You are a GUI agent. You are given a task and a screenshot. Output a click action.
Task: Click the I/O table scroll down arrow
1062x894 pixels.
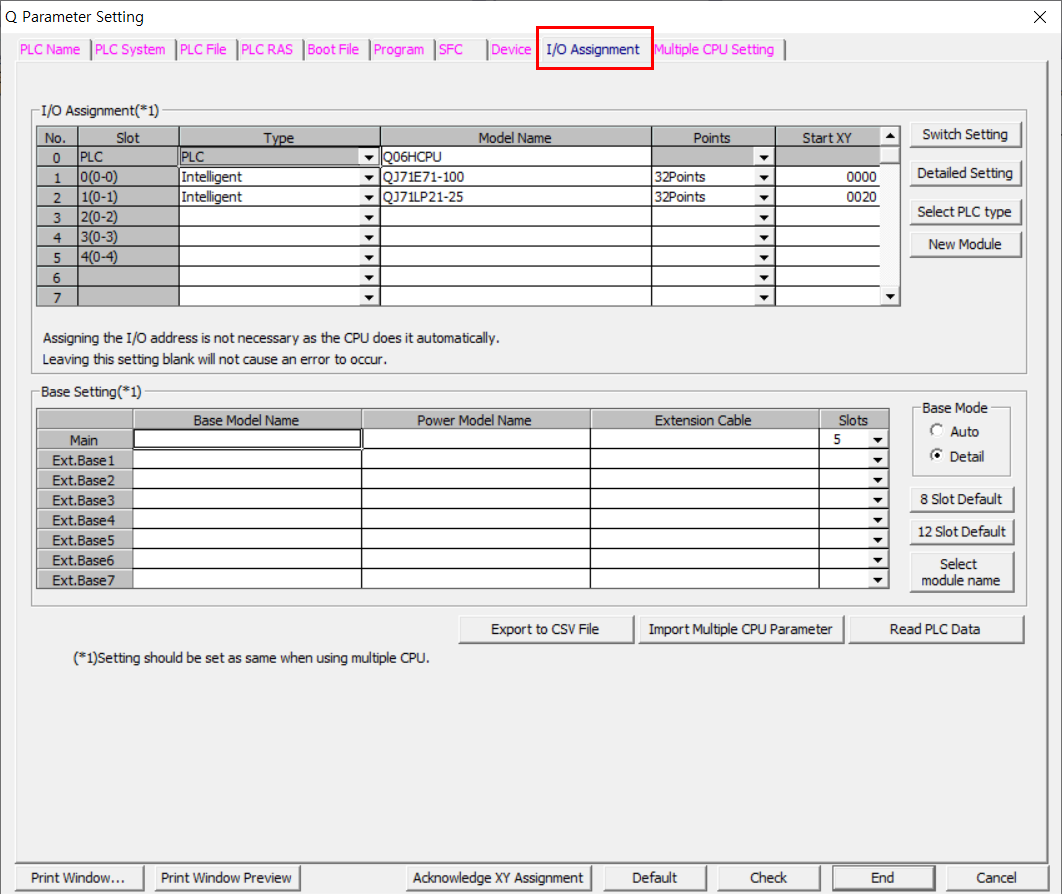890,297
